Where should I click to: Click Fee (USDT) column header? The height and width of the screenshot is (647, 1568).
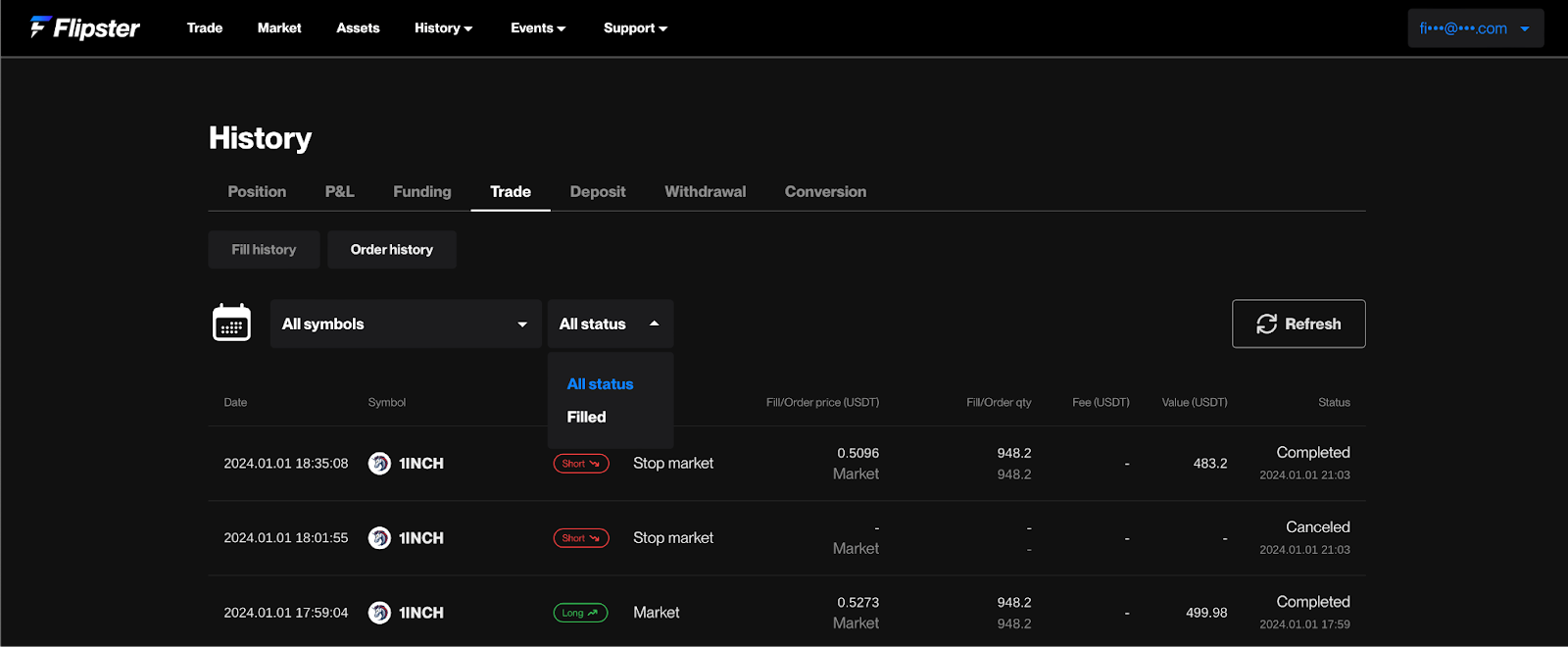click(1101, 402)
